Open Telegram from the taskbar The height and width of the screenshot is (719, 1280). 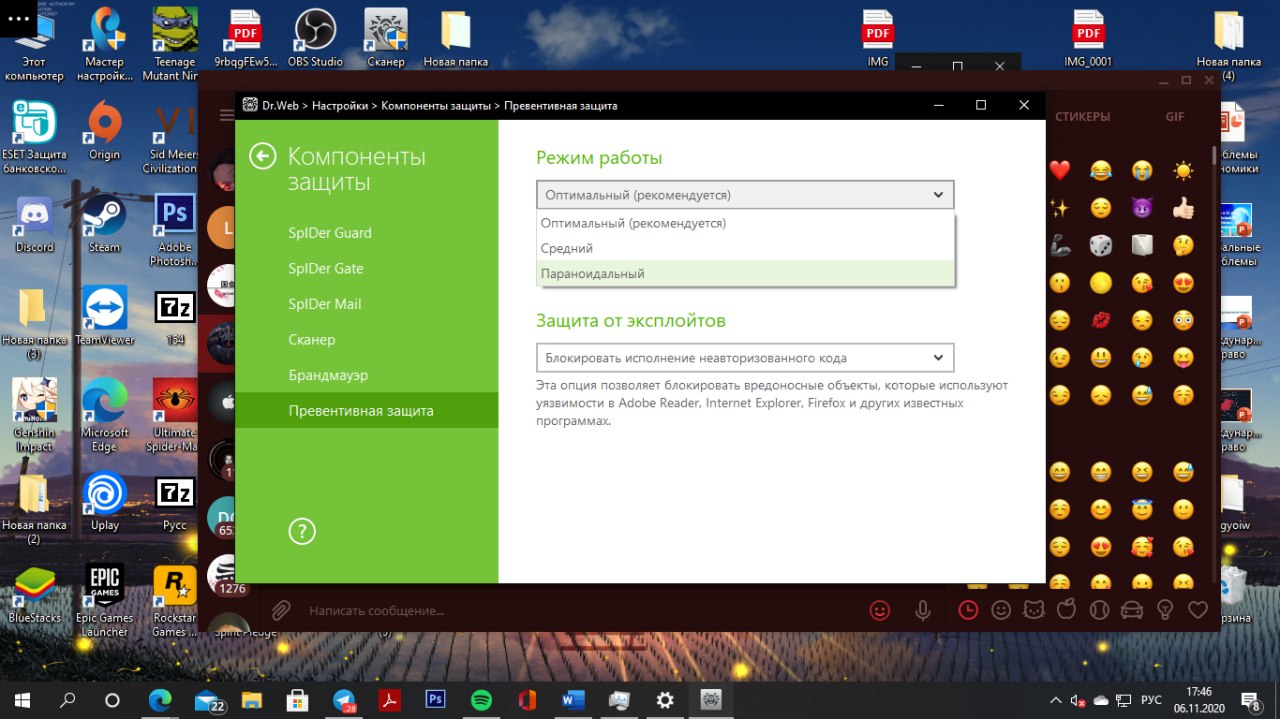pyautogui.click(x=345, y=699)
